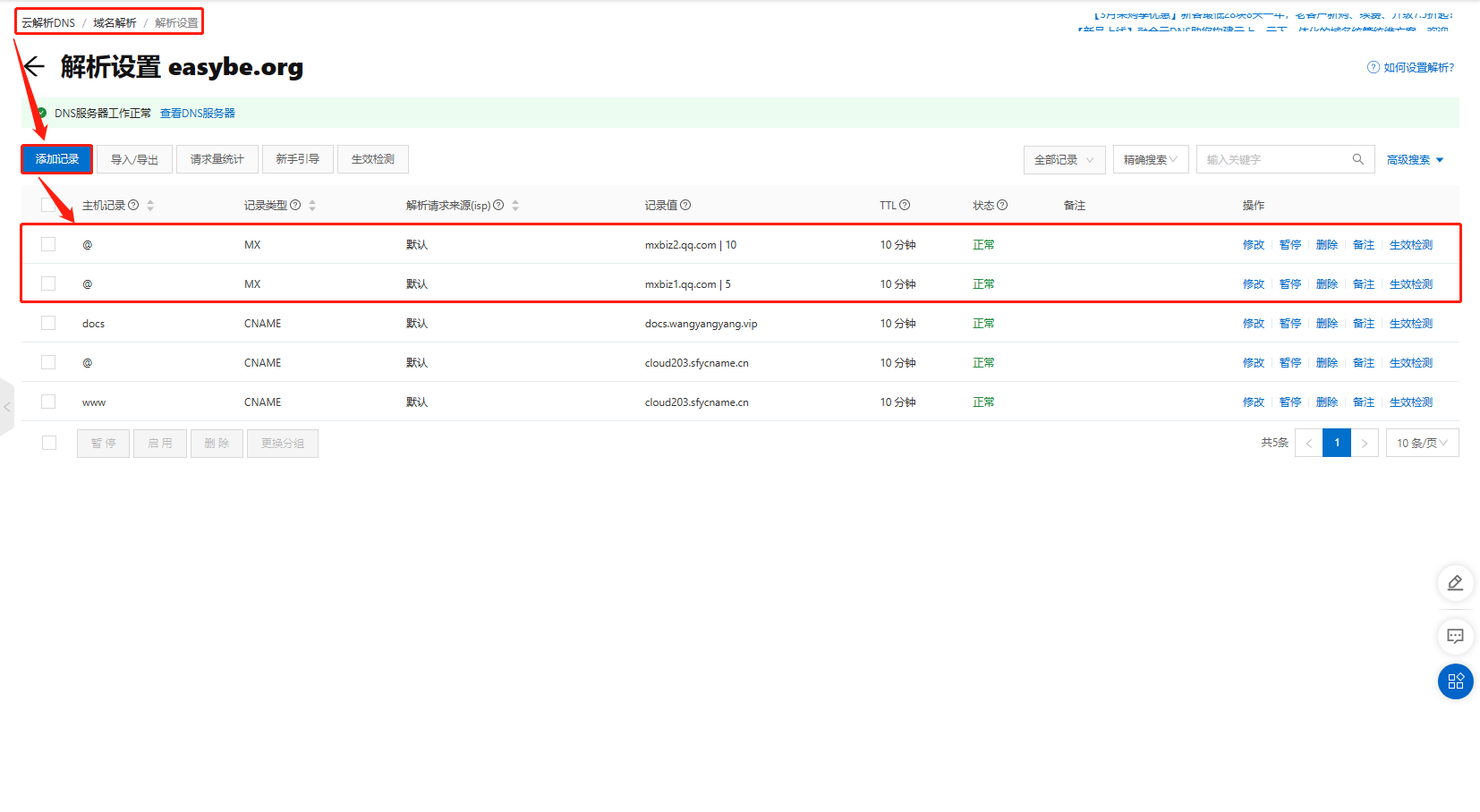The image size is (1480, 812).
Task: Click 暂停 for the mxbiz1.qq.com record
Action: (1289, 283)
